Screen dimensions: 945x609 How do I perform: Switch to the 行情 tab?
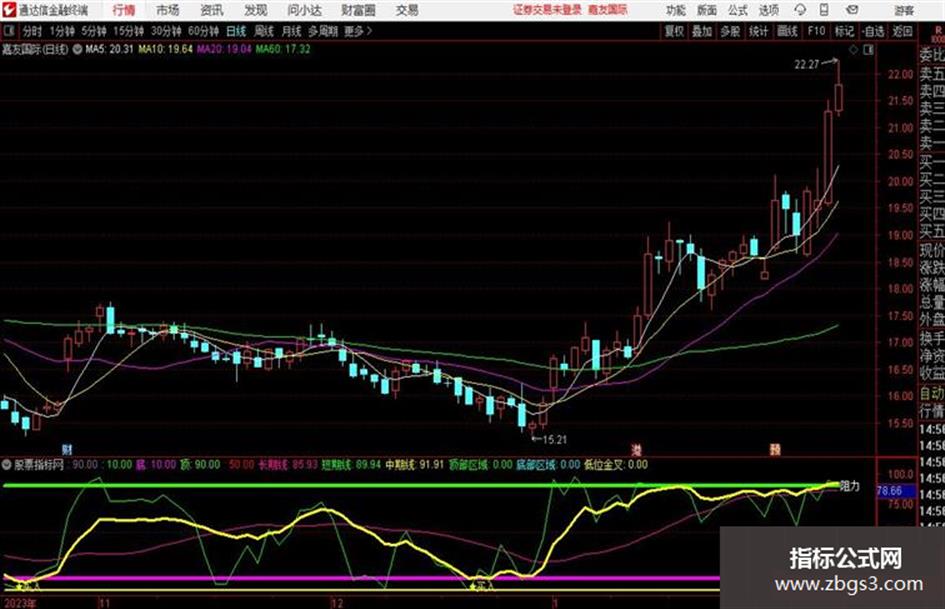[124, 10]
